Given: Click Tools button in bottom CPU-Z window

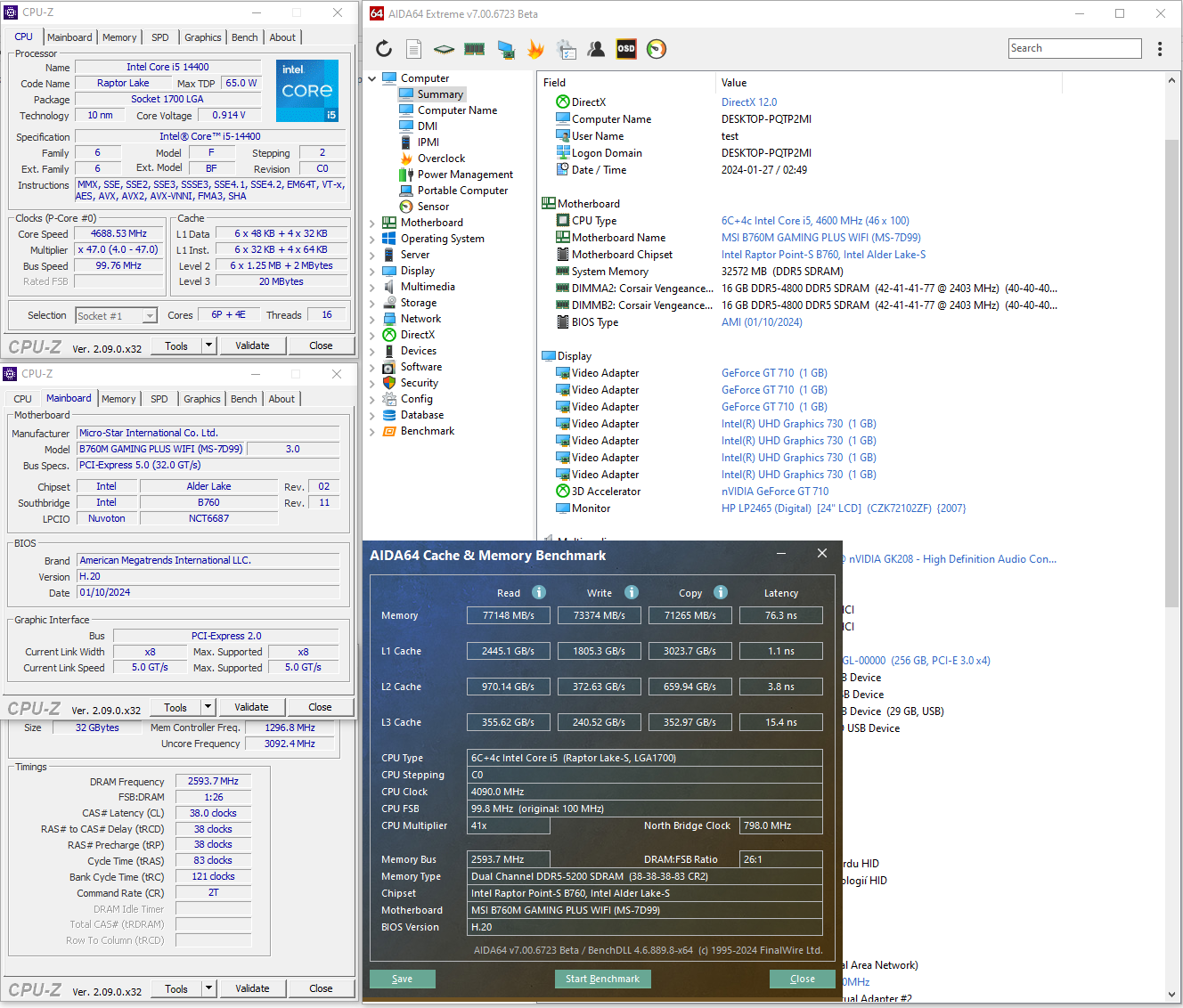Looking at the screenshot, I should 176,988.
